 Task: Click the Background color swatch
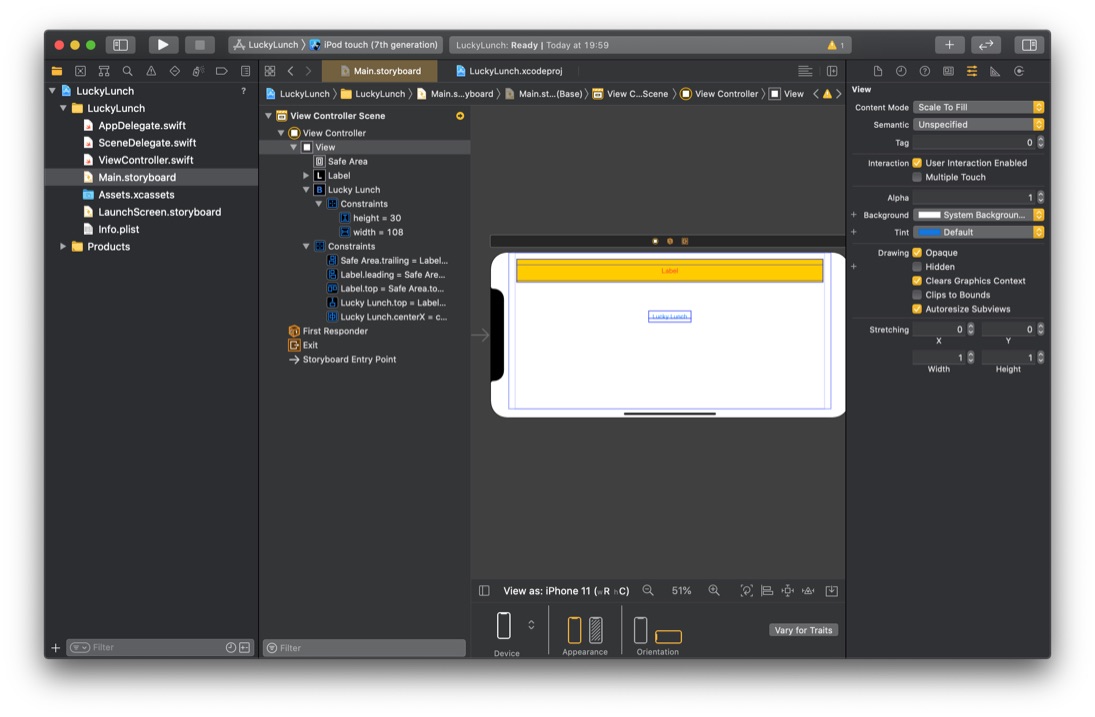929,215
